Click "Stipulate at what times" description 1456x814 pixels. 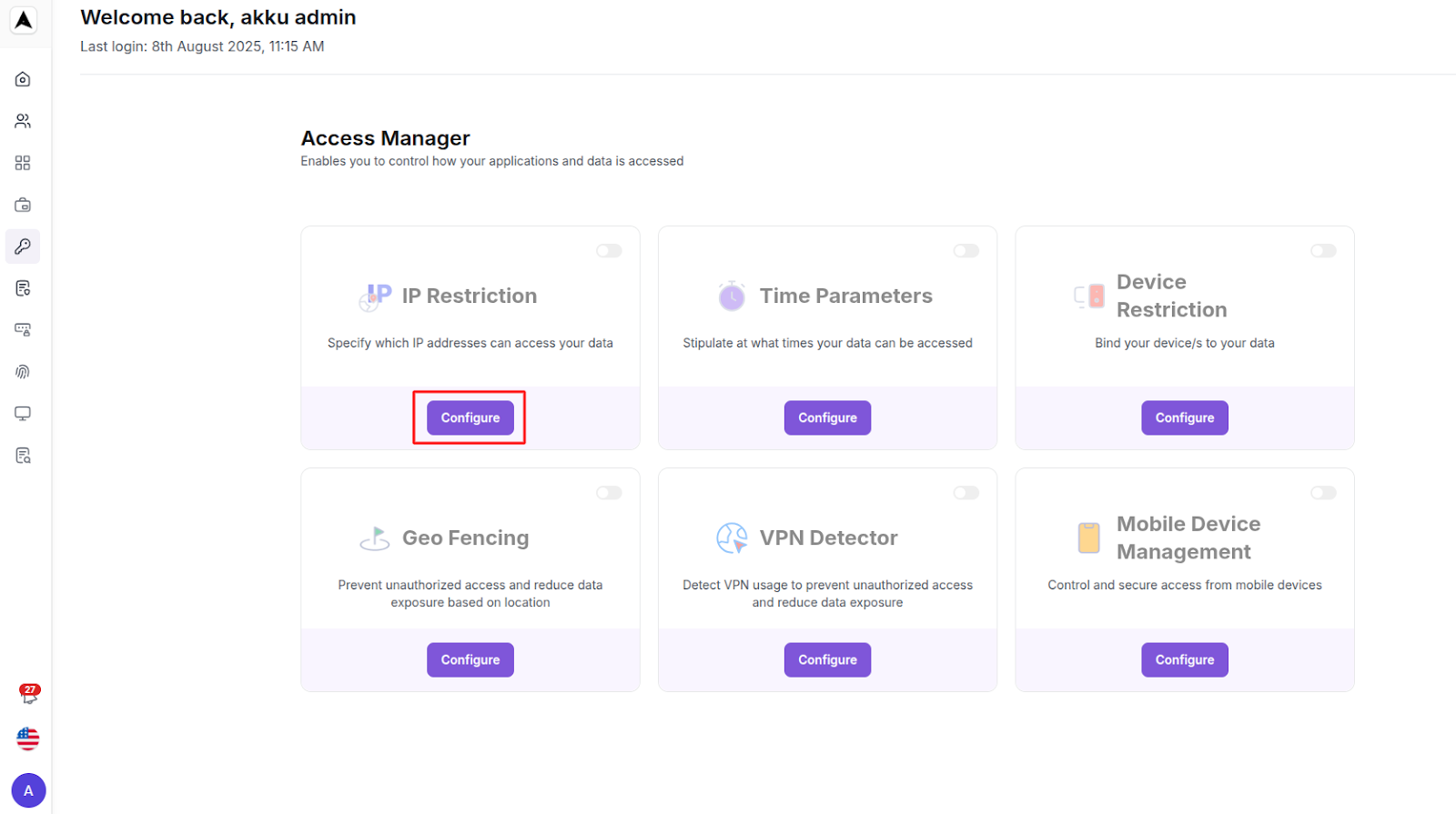[x=827, y=343]
